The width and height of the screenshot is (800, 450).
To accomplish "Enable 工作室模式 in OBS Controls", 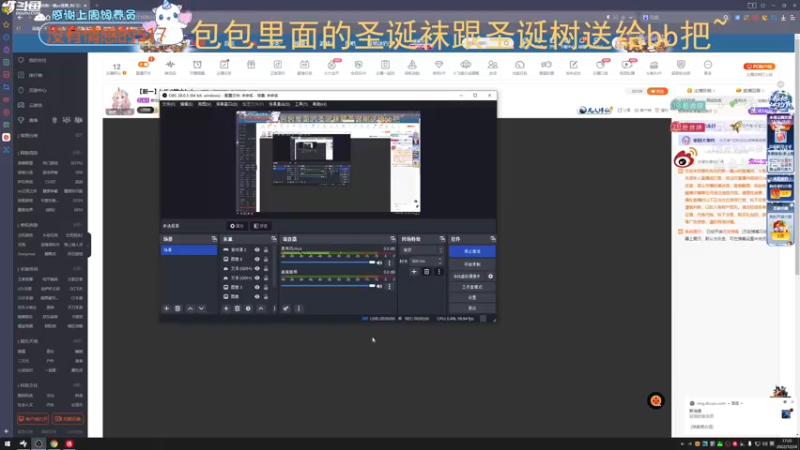I will pyautogui.click(x=472, y=287).
